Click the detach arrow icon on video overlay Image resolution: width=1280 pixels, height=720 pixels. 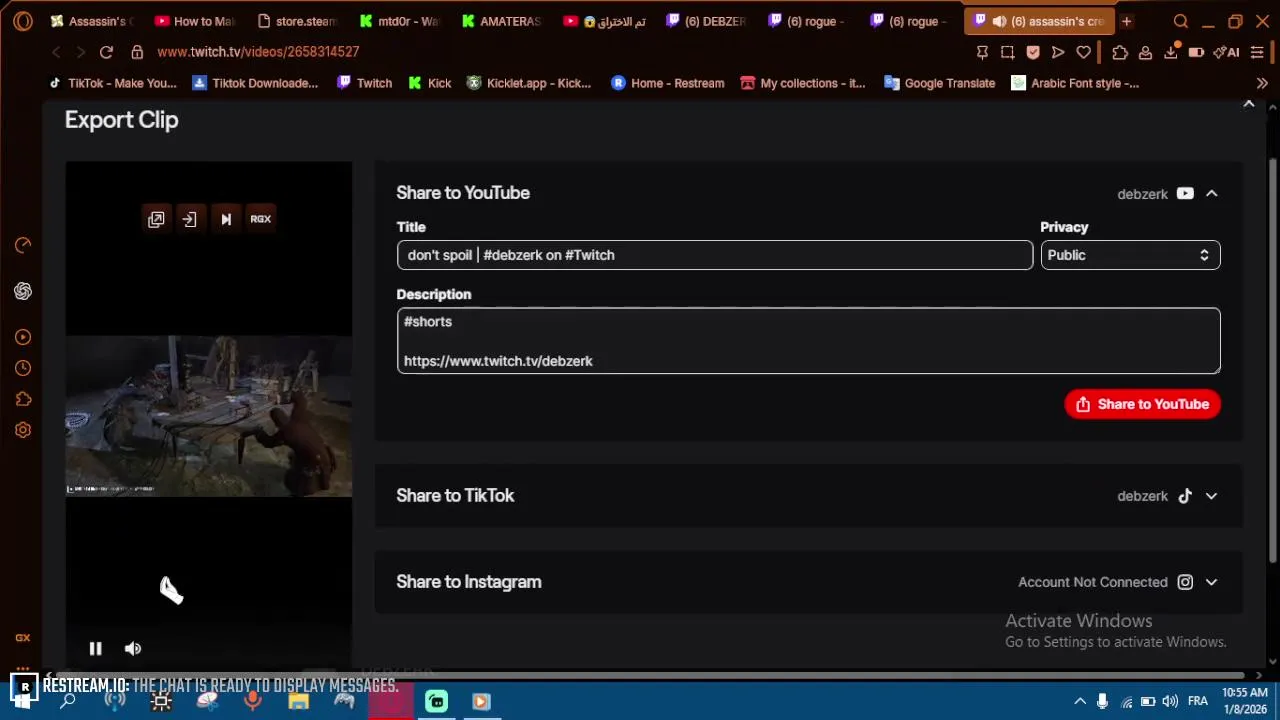(x=190, y=219)
